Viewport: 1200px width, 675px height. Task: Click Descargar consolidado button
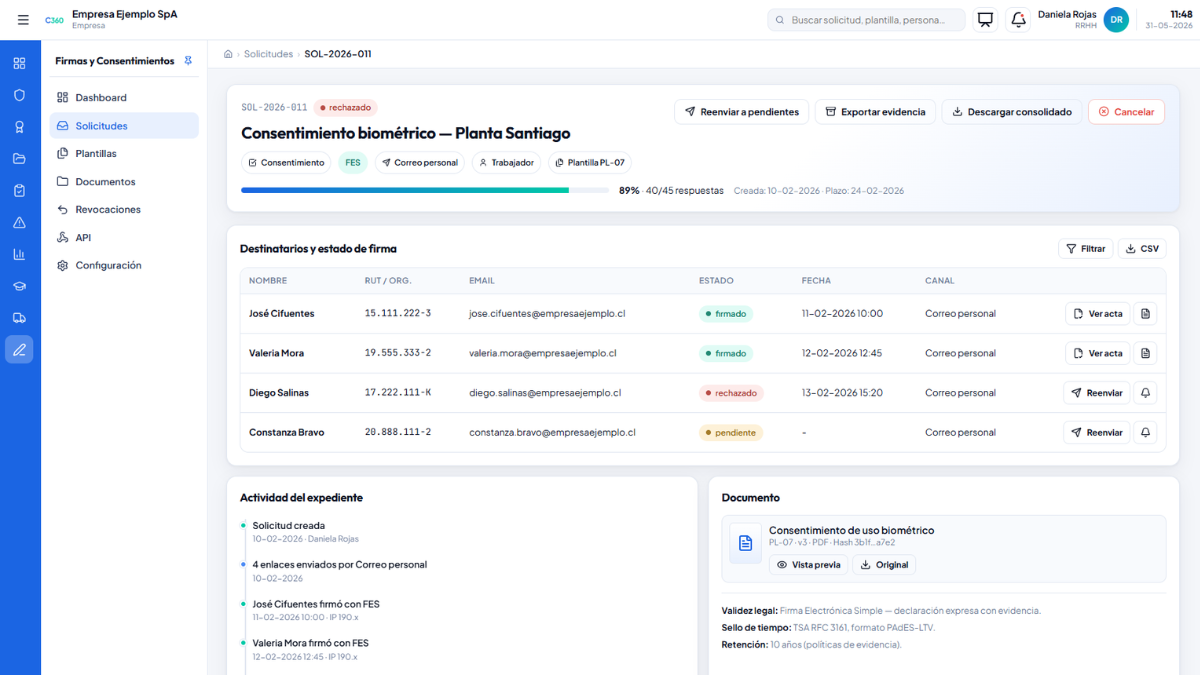pyautogui.click(x=1011, y=112)
